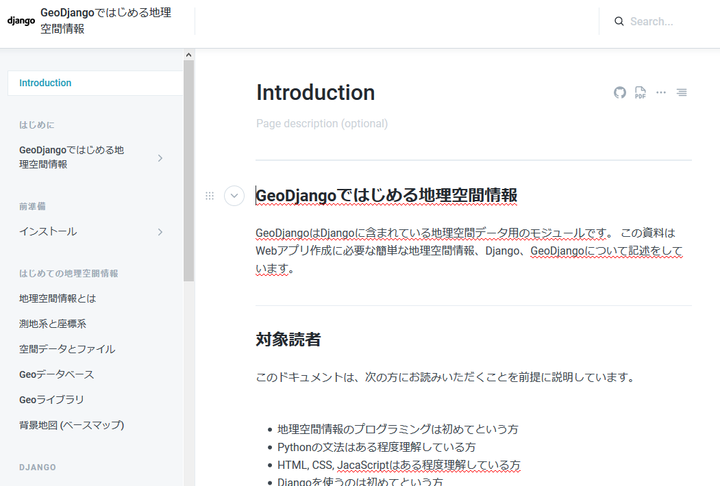
Task: Open Geoライブラリ page
Action: click(x=51, y=400)
